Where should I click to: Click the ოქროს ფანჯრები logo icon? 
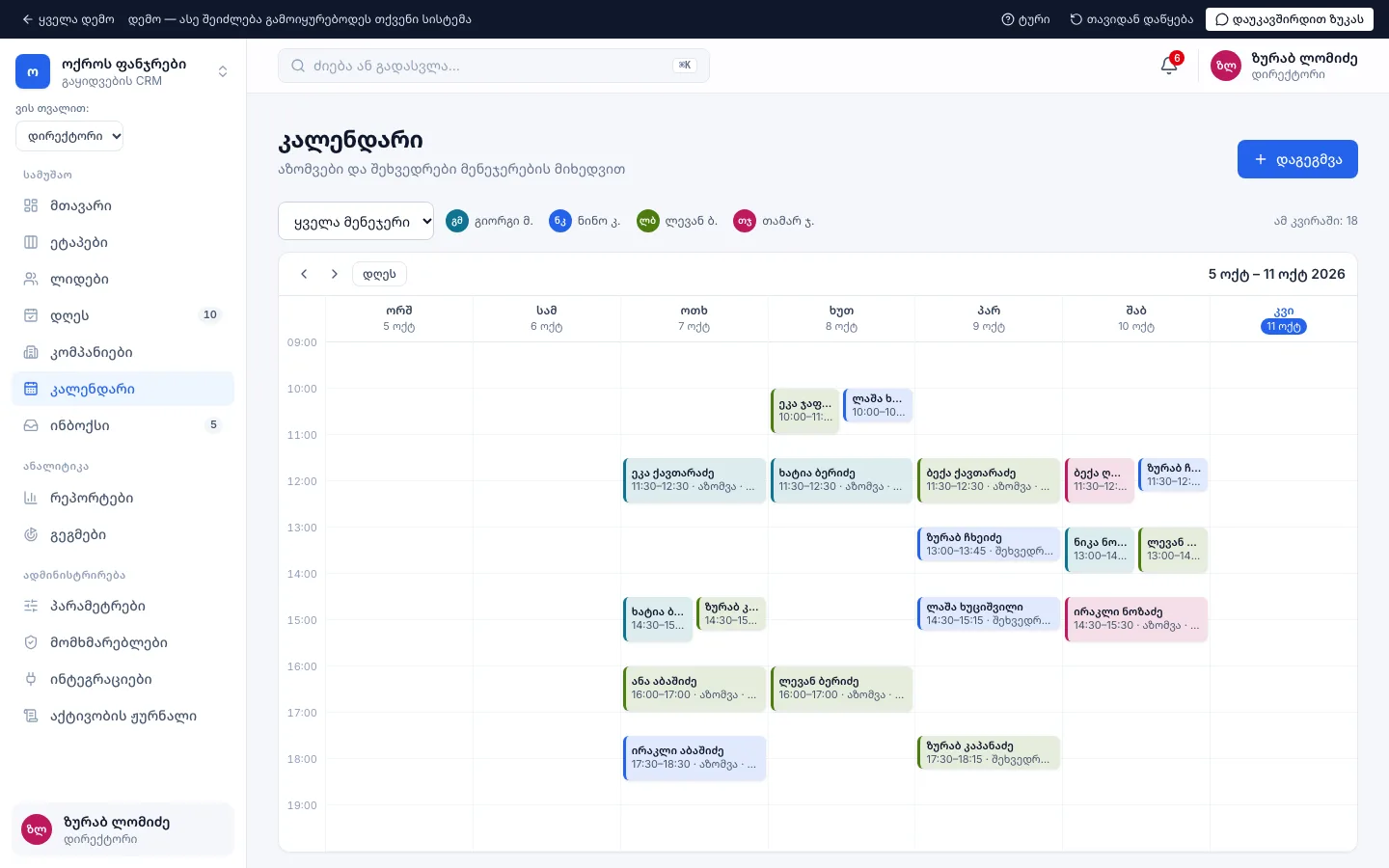click(x=33, y=71)
